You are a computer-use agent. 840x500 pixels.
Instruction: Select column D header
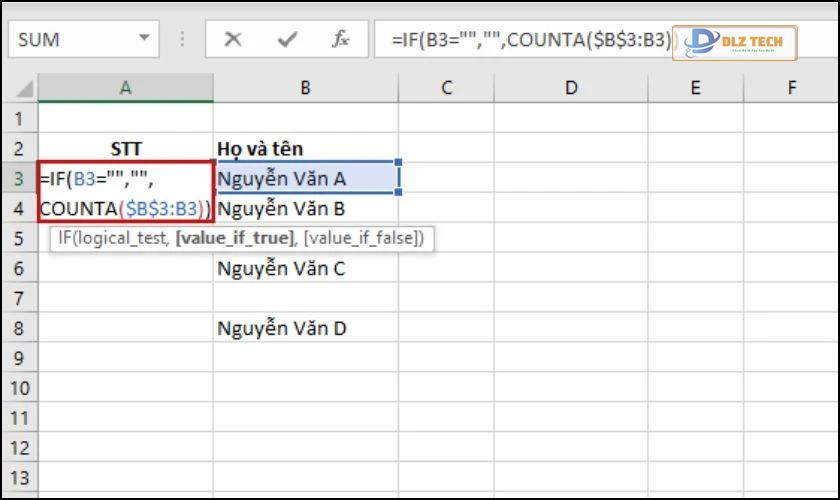click(571, 88)
